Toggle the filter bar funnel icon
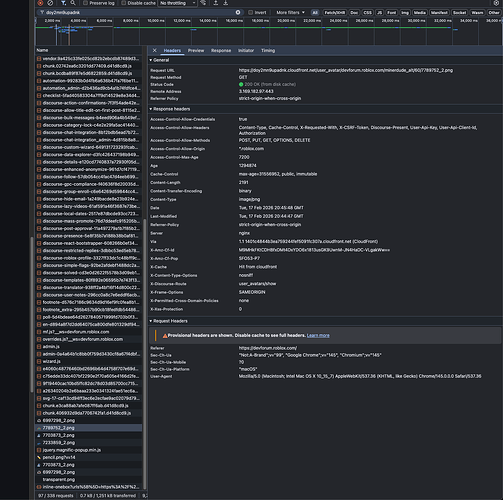 click(x=63, y=3)
